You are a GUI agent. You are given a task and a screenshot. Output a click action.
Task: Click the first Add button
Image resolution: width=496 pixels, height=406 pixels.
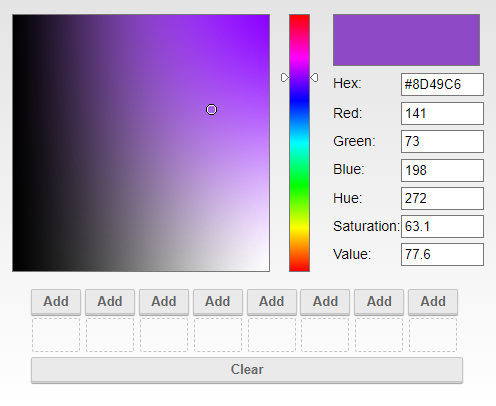click(x=56, y=302)
